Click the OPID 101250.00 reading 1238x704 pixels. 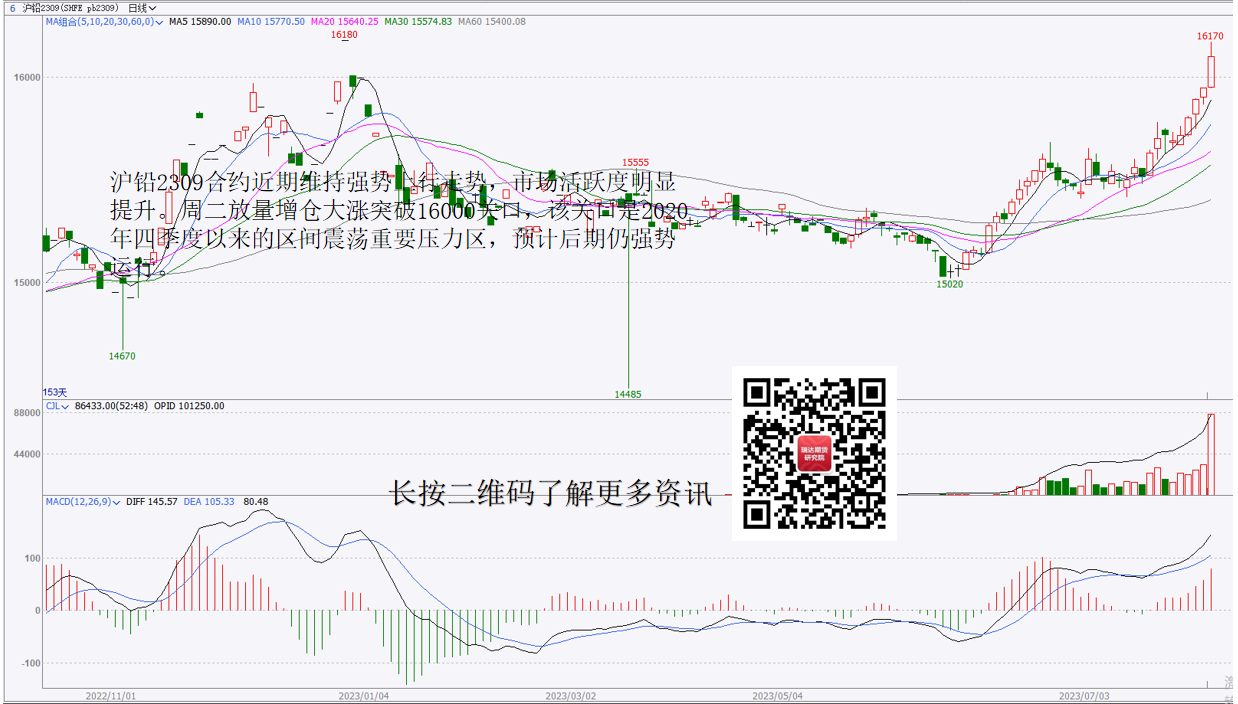coord(189,406)
